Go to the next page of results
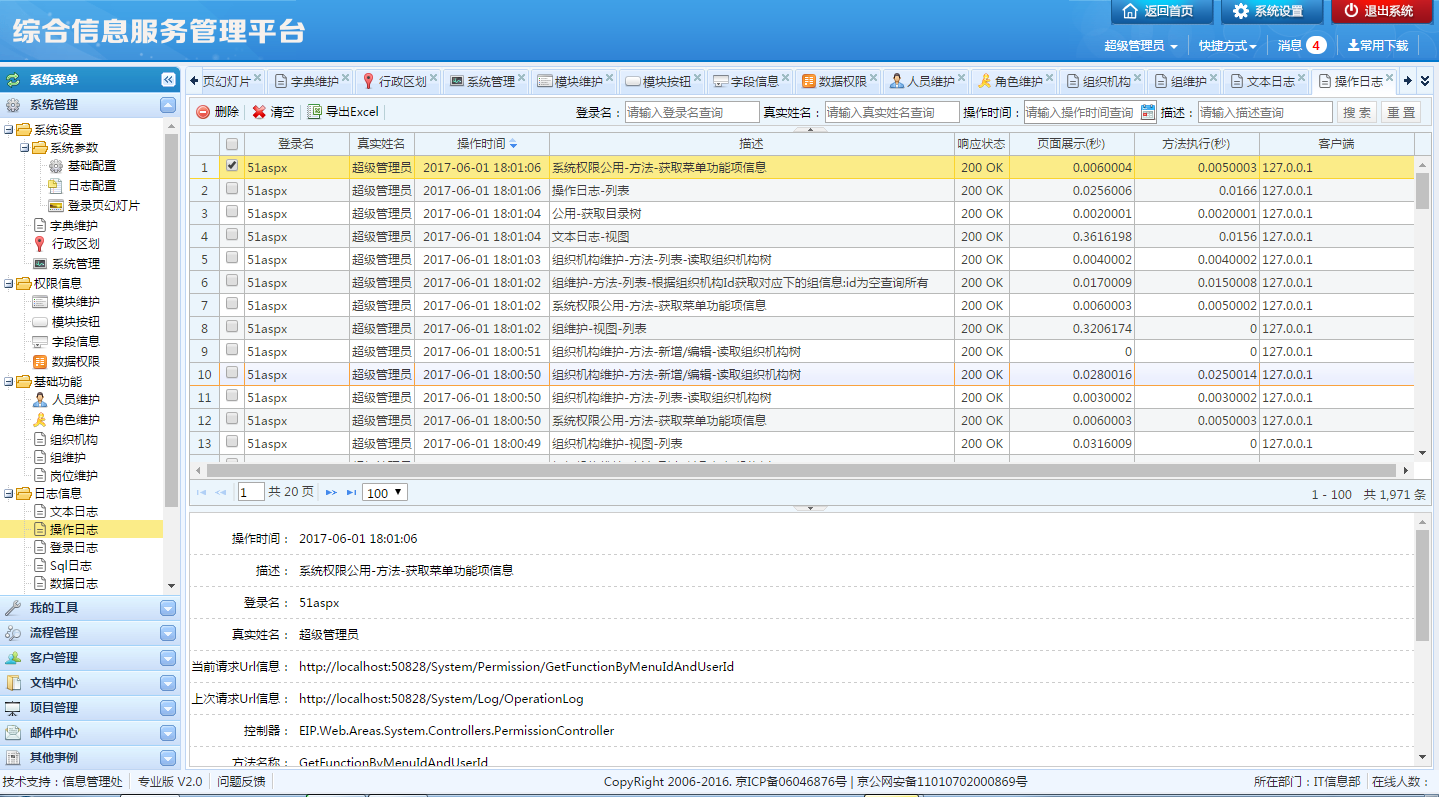The width and height of the screenshot is (1439, 797). click(x=331, y=493)
